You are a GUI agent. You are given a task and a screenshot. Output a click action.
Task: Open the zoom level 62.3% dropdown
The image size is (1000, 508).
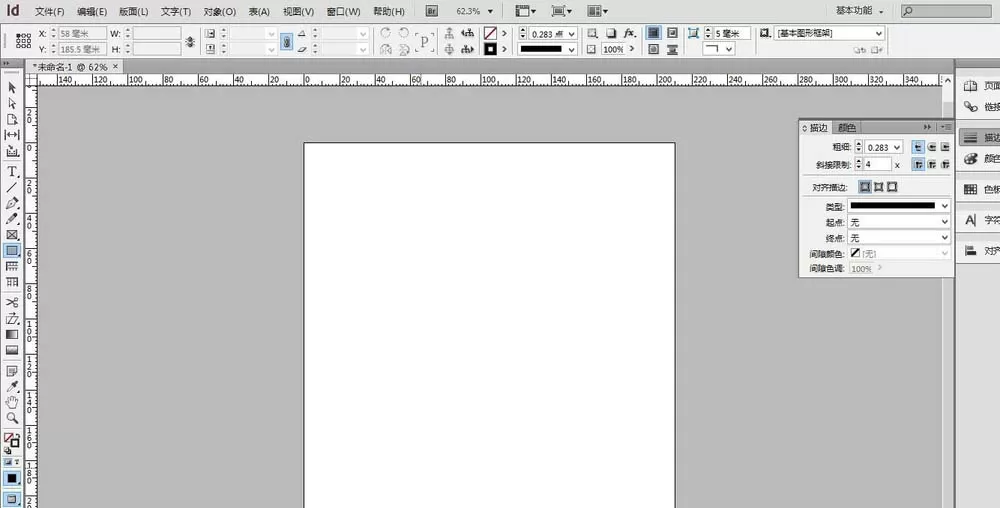490,11
